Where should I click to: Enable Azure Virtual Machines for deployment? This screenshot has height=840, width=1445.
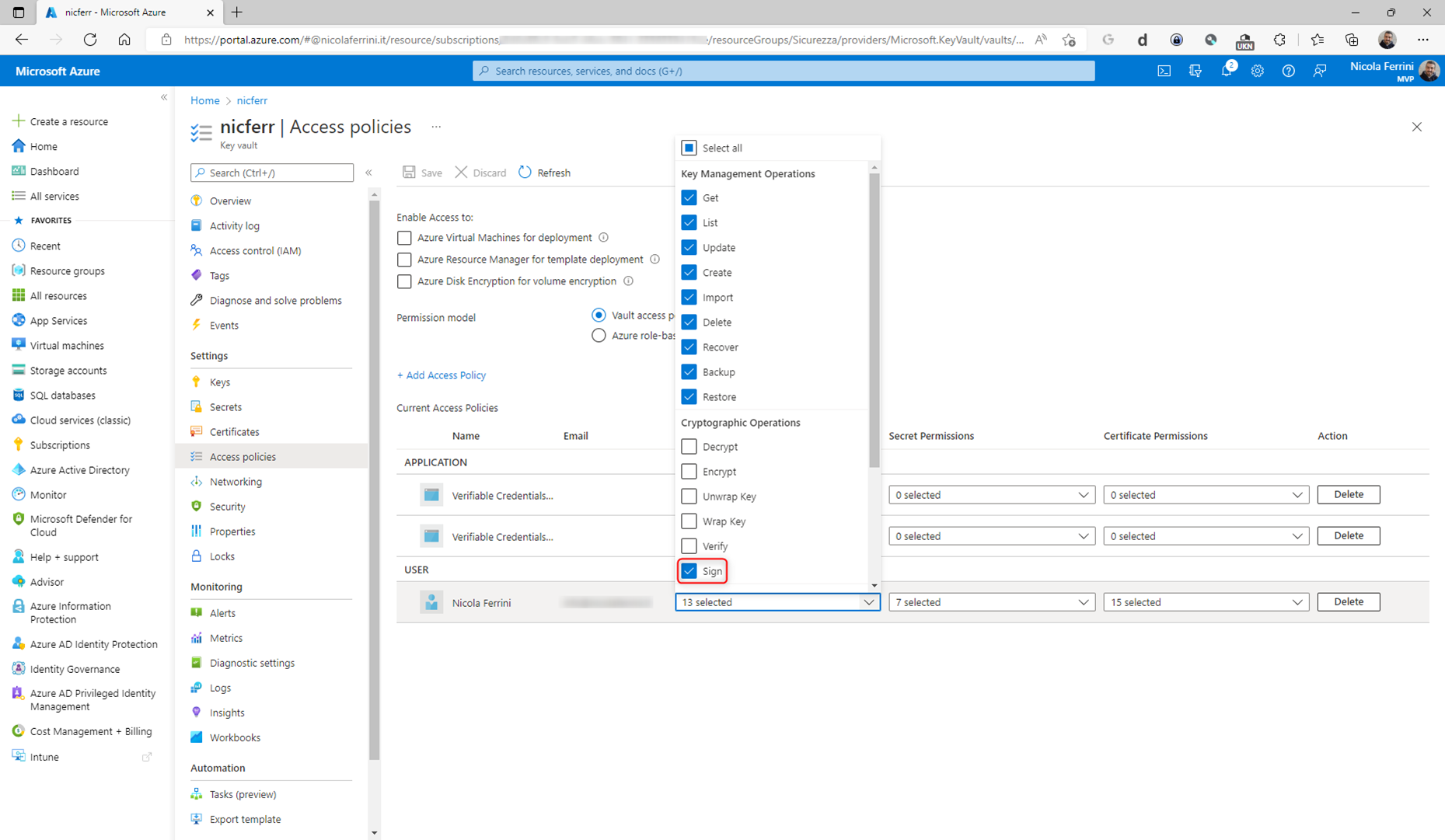(x=404, y=238)
